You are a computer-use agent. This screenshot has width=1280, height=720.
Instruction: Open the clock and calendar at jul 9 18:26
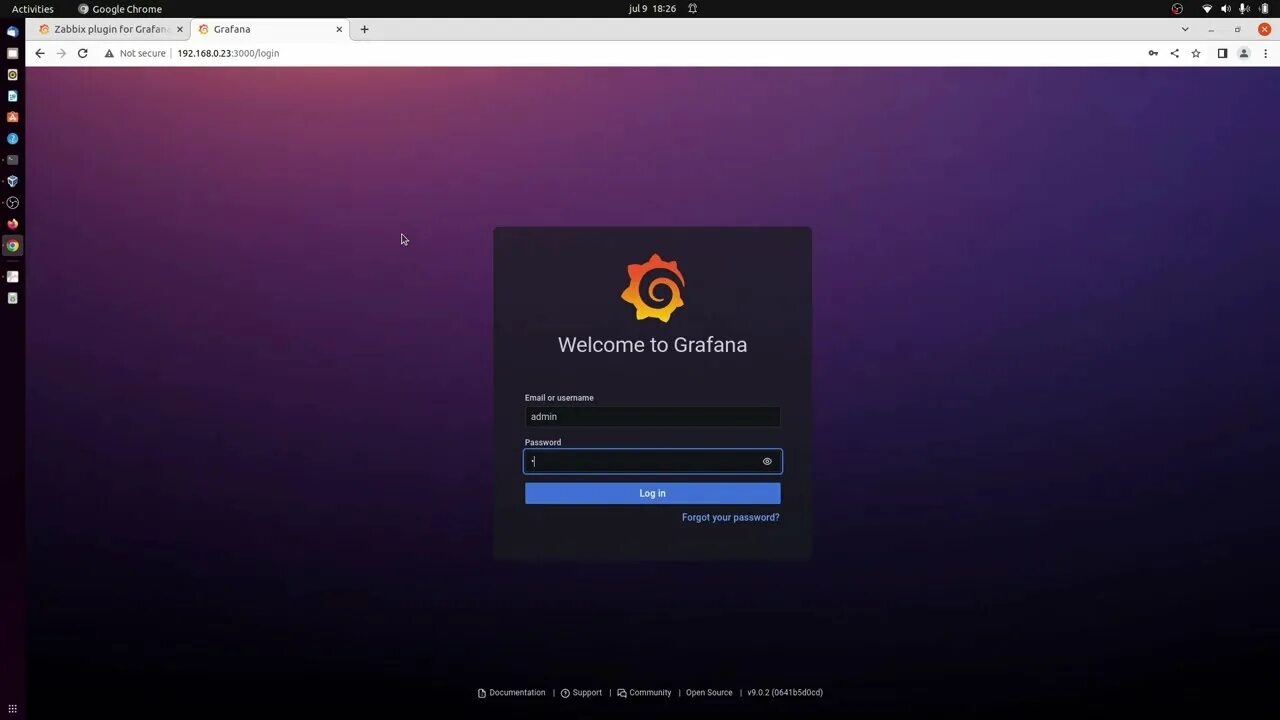[652, 9]
